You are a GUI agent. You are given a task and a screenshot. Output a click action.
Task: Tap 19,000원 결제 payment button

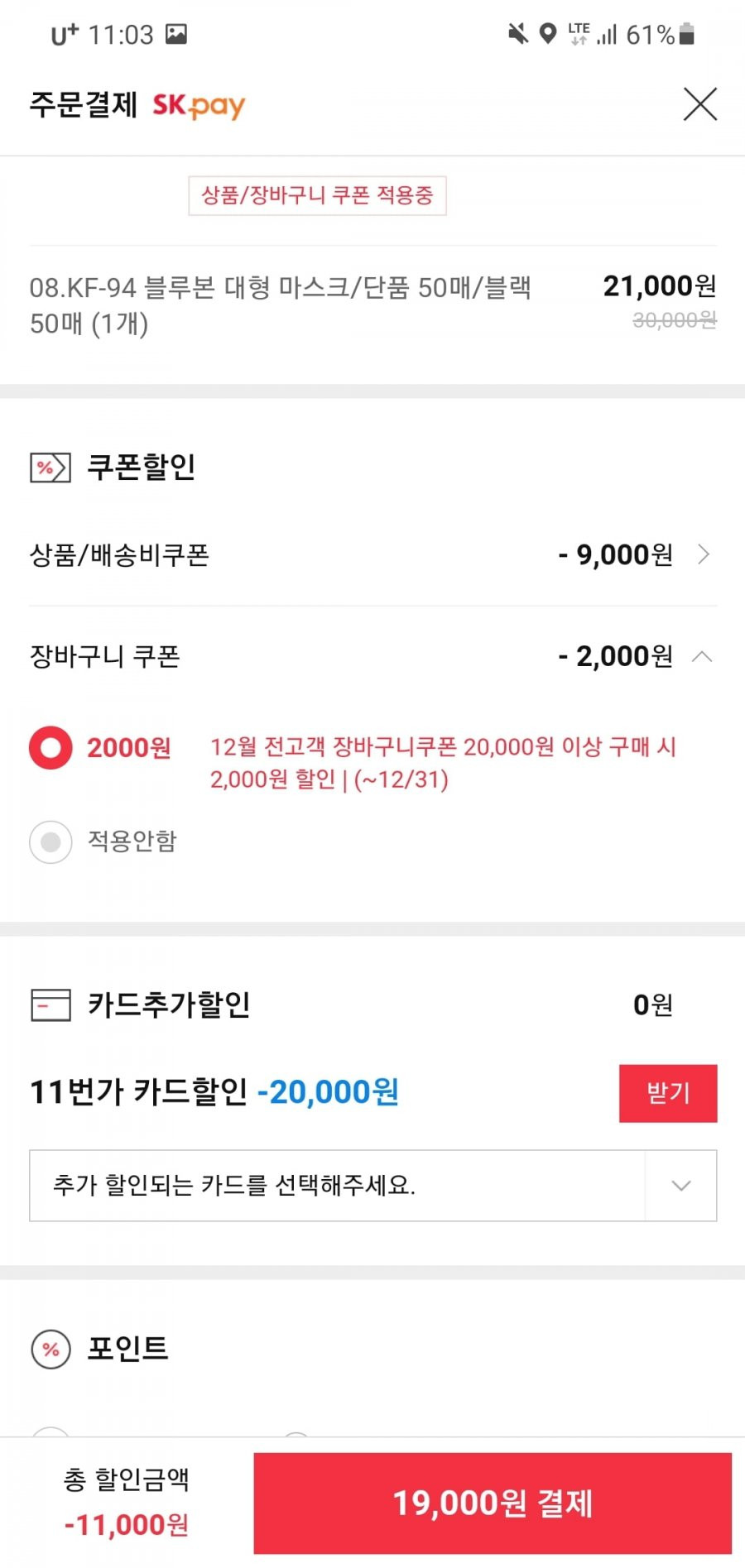[493, 1503]
